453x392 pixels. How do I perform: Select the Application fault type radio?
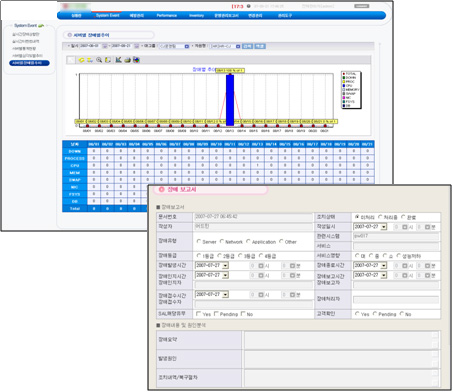248,241
